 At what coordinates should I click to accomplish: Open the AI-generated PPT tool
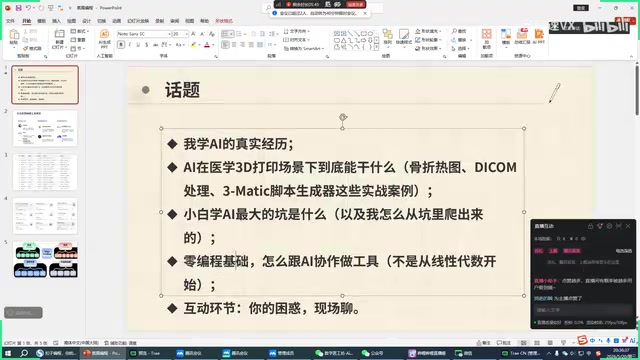coord(104,38)
